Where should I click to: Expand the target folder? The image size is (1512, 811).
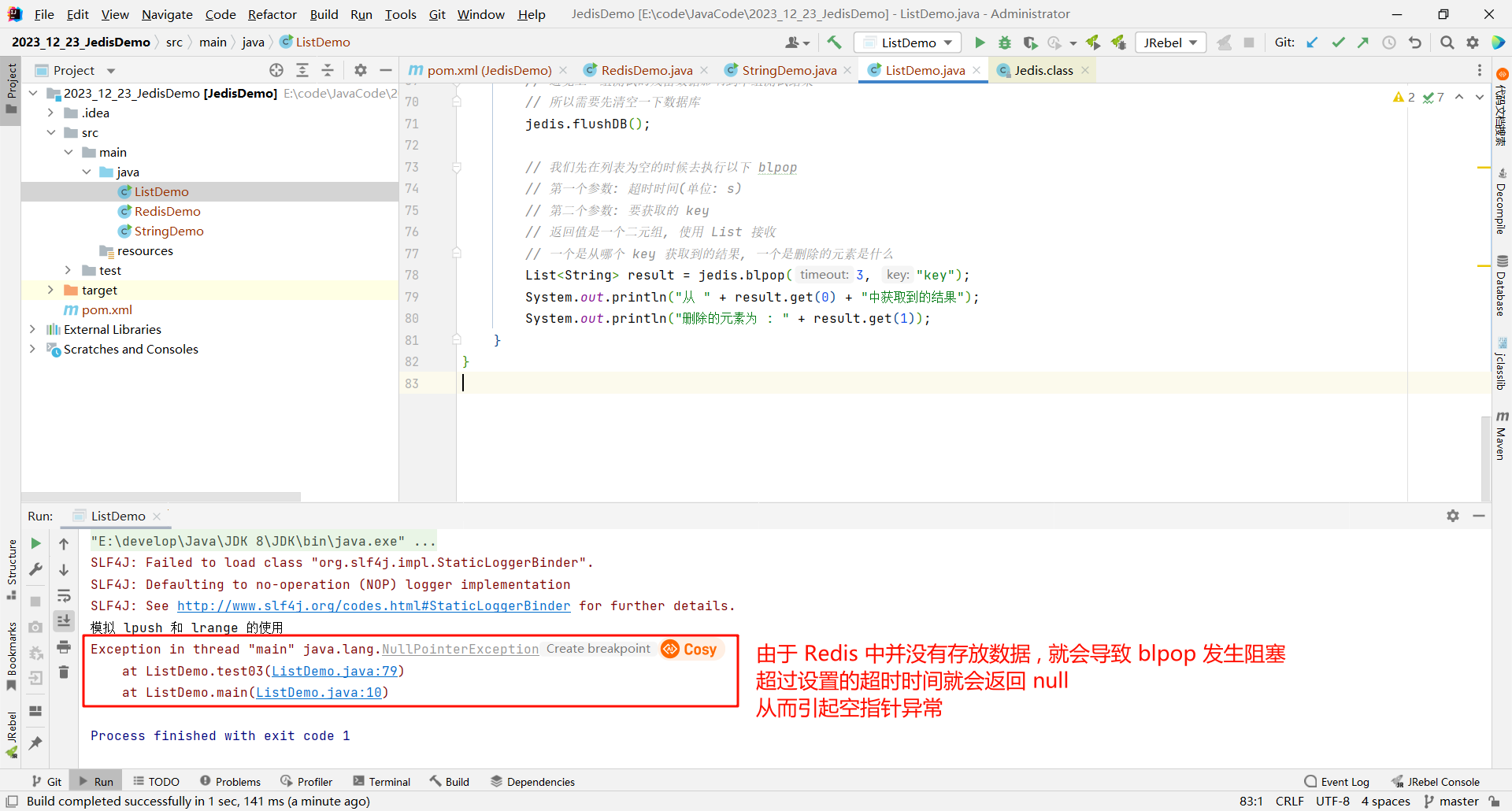(50, 290)
